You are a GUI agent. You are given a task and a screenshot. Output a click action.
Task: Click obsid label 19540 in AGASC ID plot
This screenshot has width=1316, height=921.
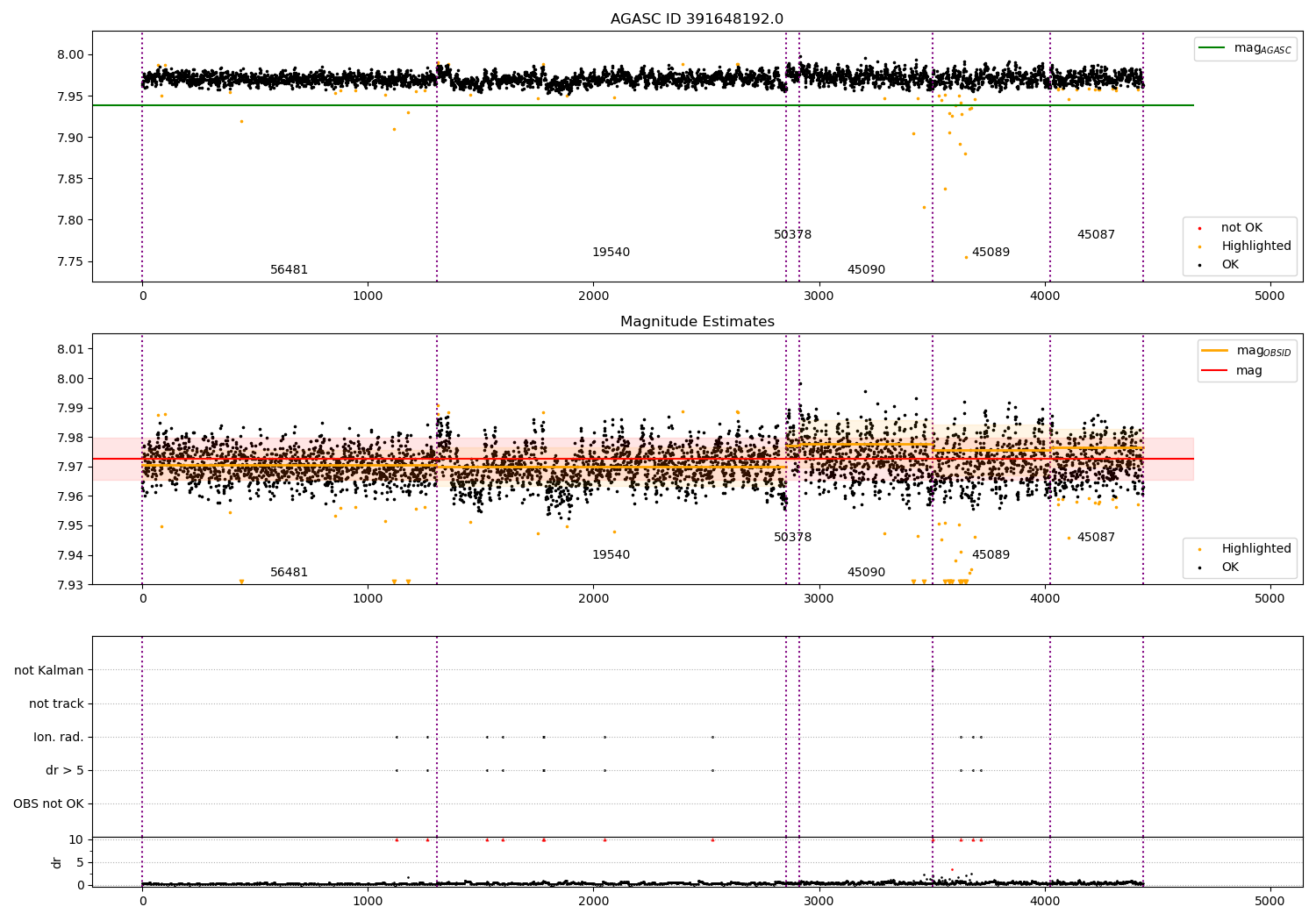point(611,253)
